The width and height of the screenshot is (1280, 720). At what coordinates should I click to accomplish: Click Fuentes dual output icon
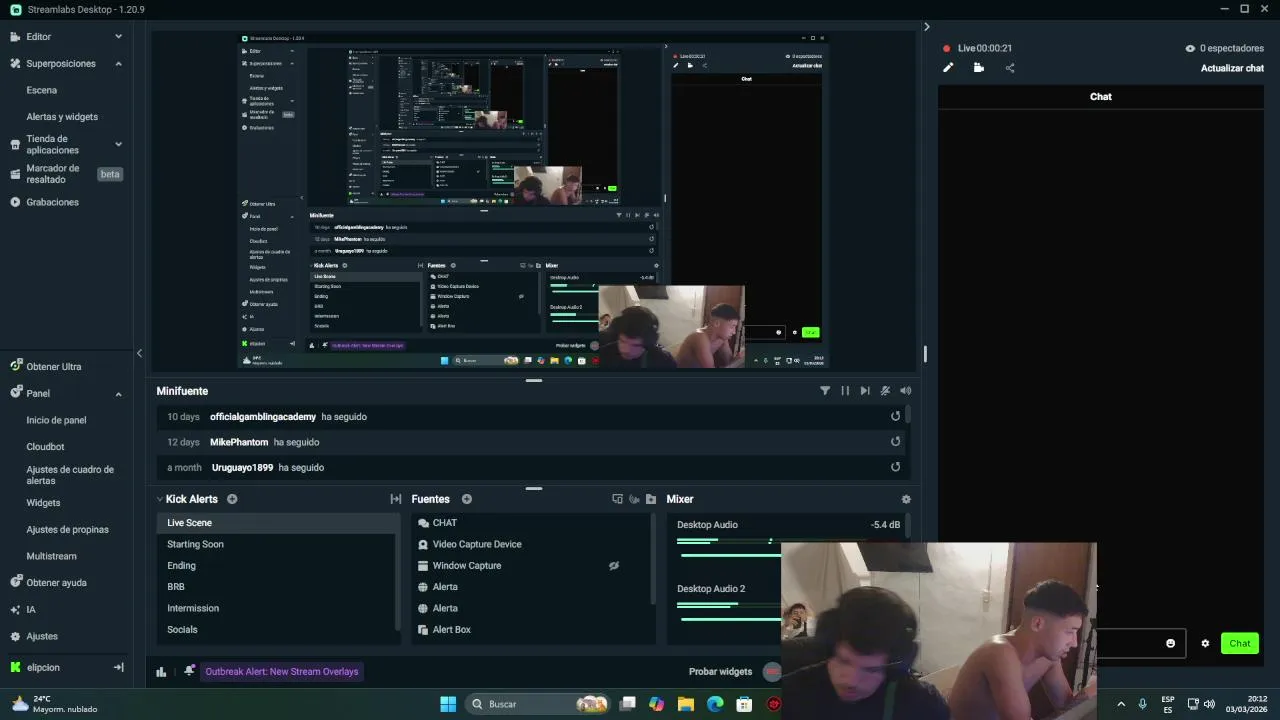tap(617, 499)
